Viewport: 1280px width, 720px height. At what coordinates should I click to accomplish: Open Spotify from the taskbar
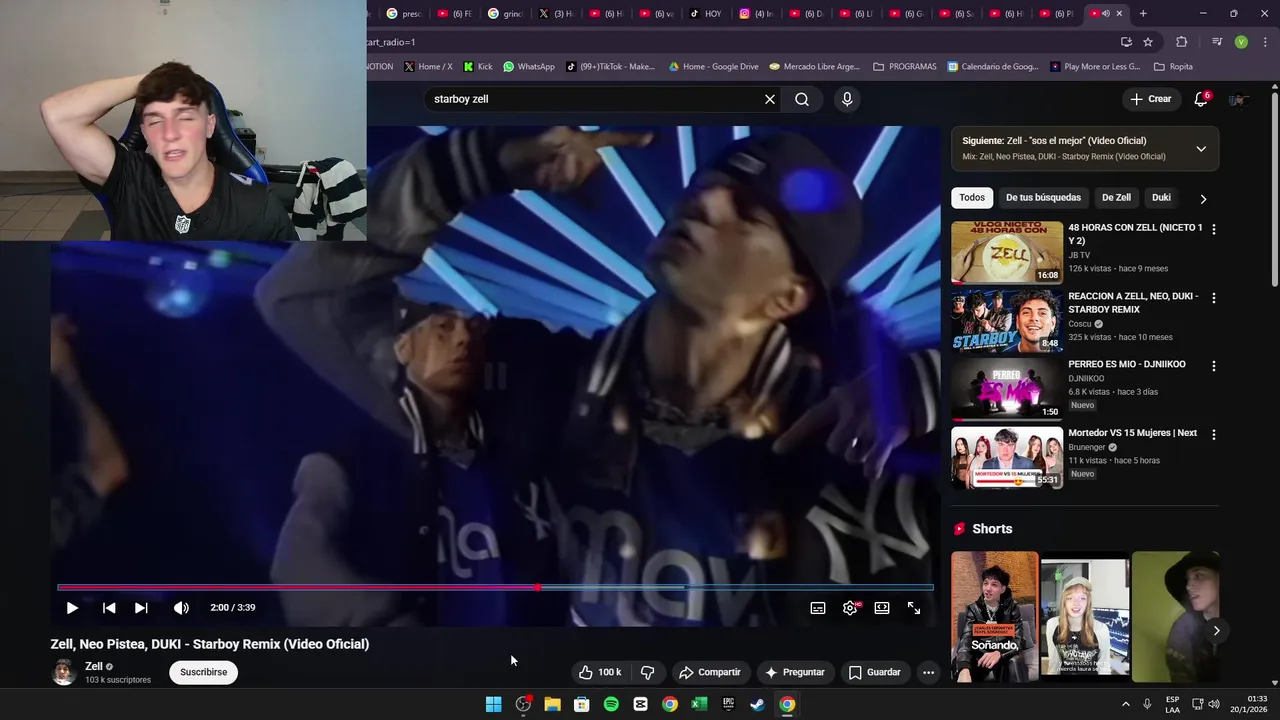(x=611, y=704)
